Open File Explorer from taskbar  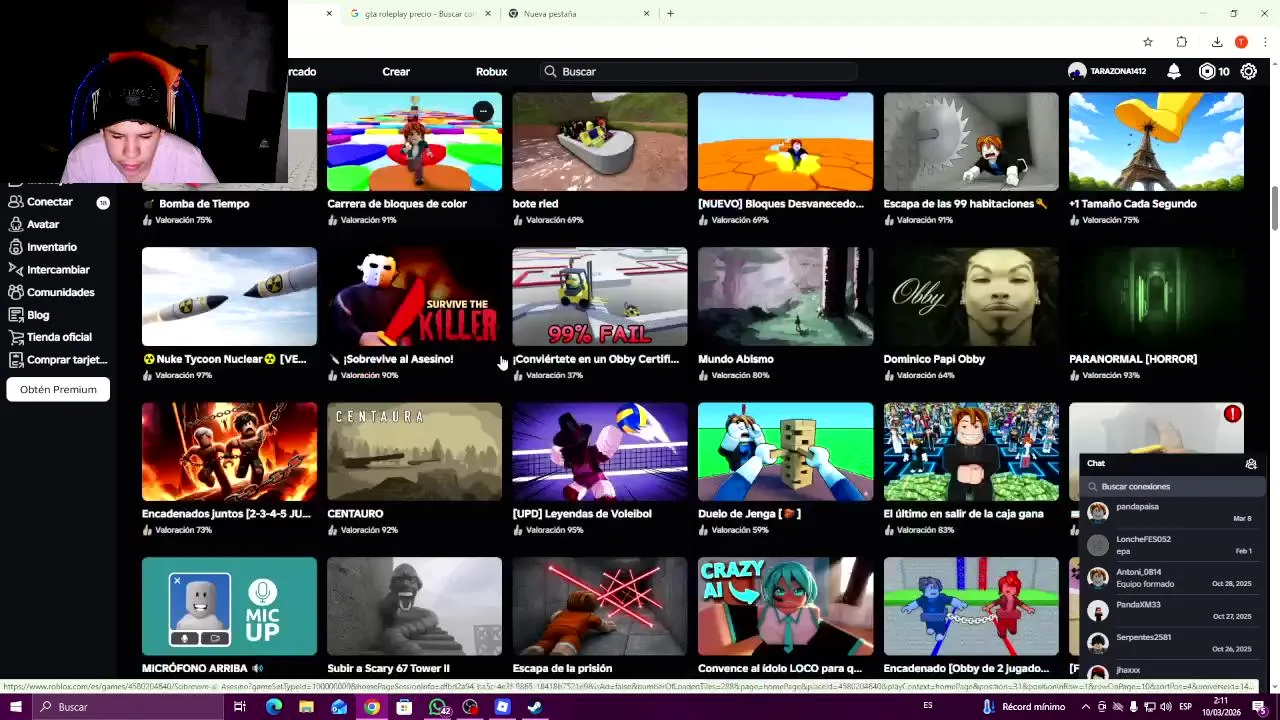coord(306,707)
